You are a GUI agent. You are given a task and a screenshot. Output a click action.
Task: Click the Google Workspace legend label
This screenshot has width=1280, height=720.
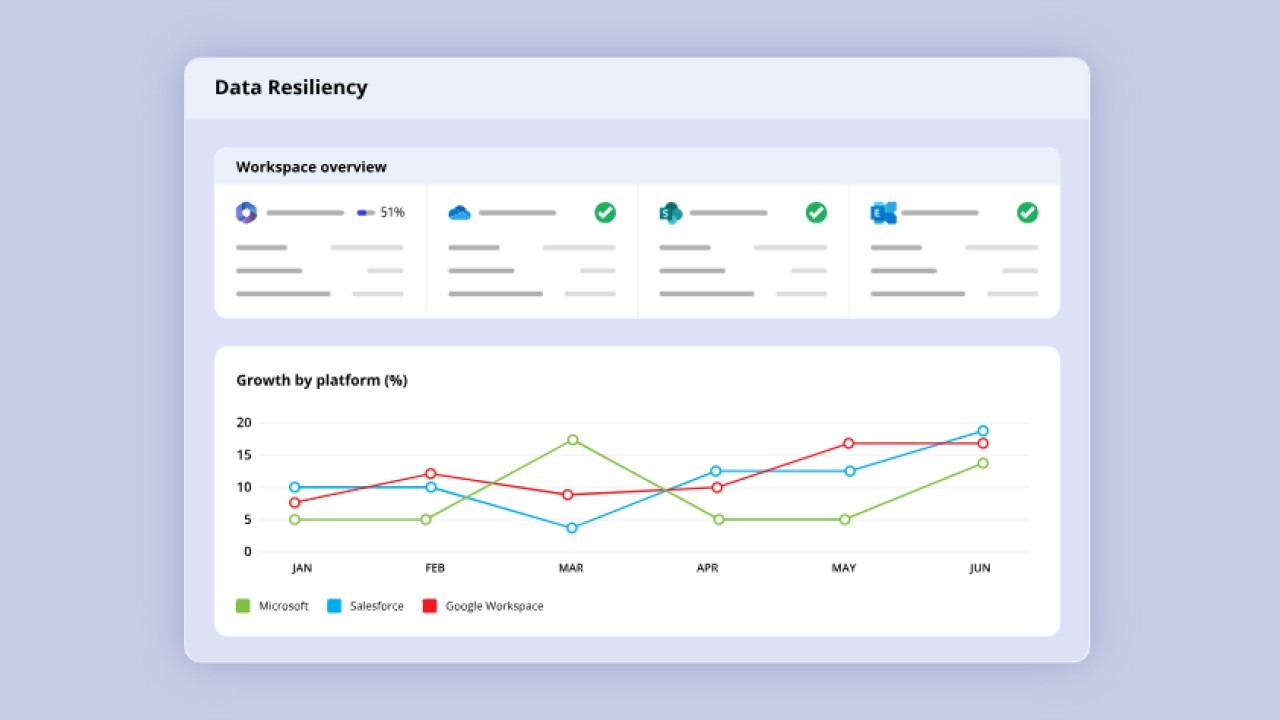[x=494, y=606]
